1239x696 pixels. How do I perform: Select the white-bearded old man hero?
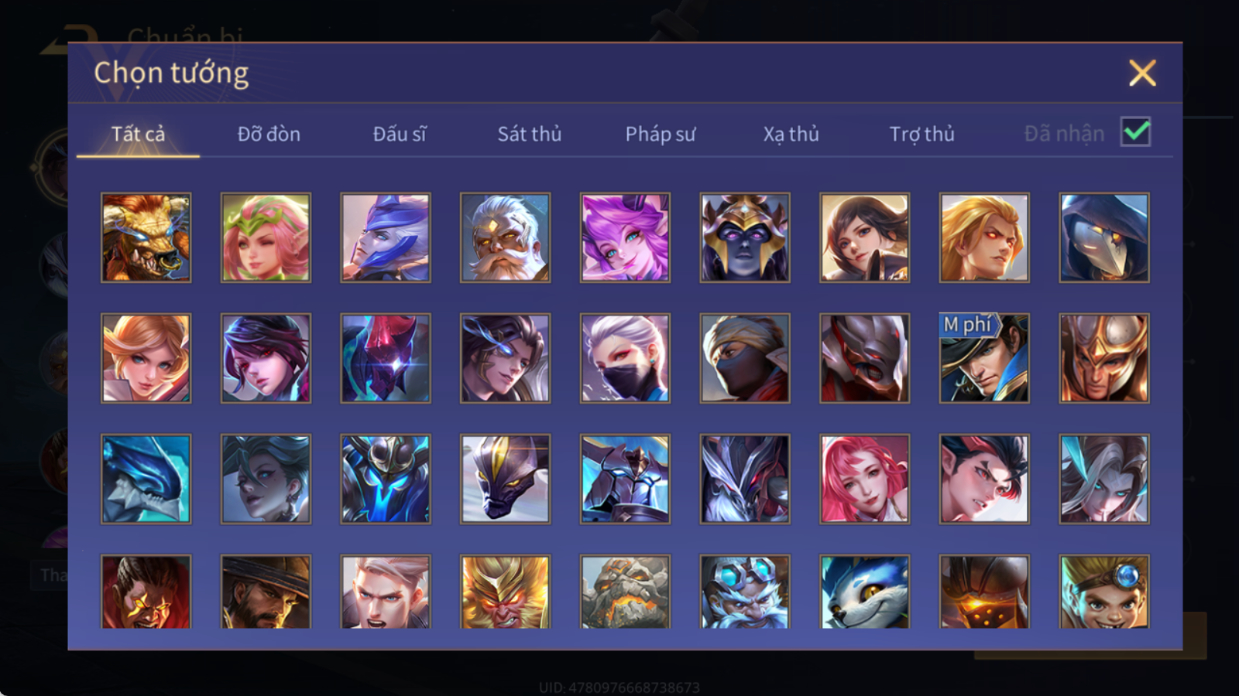click(x=505, y=238)
